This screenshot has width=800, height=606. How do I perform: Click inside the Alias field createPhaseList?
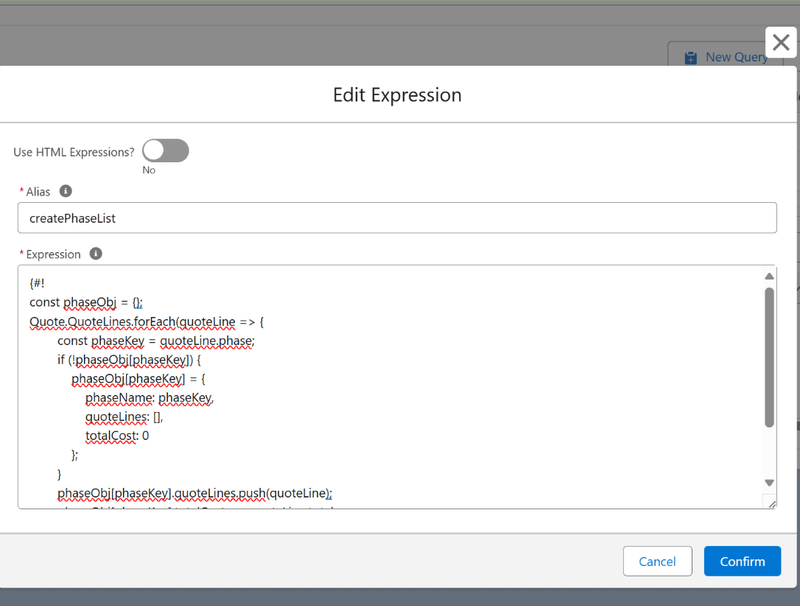[x=396, y=218]
